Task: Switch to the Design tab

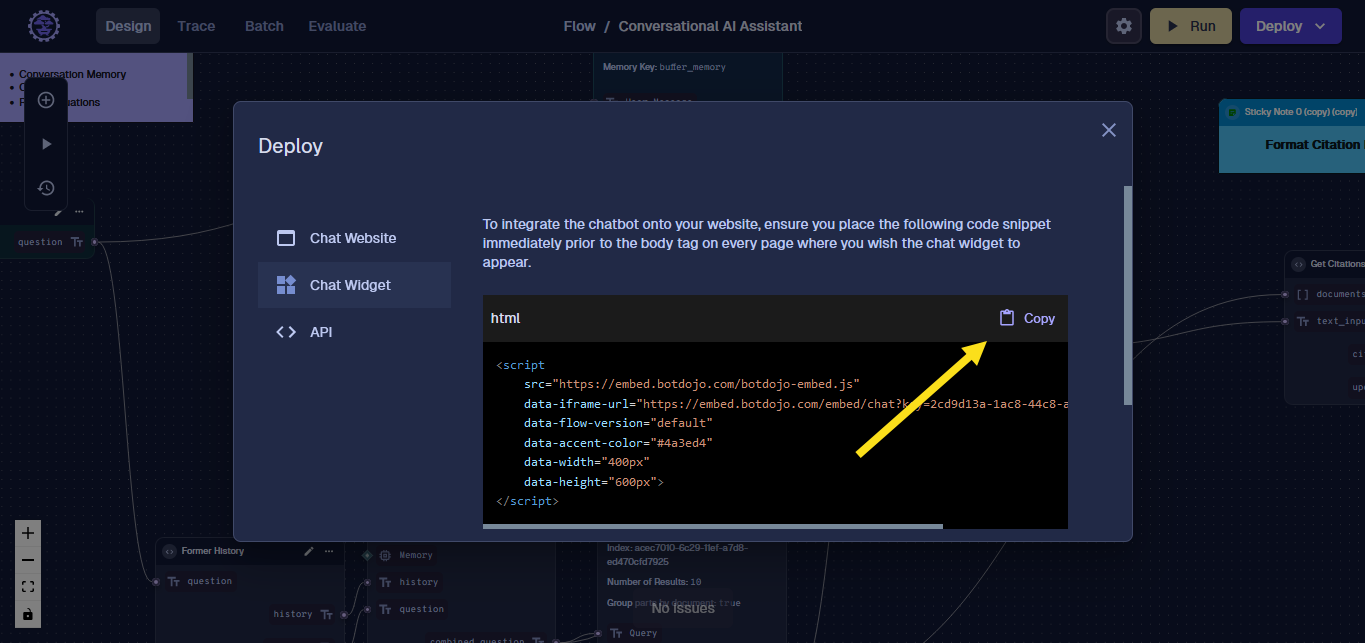Action: [128, 26]
